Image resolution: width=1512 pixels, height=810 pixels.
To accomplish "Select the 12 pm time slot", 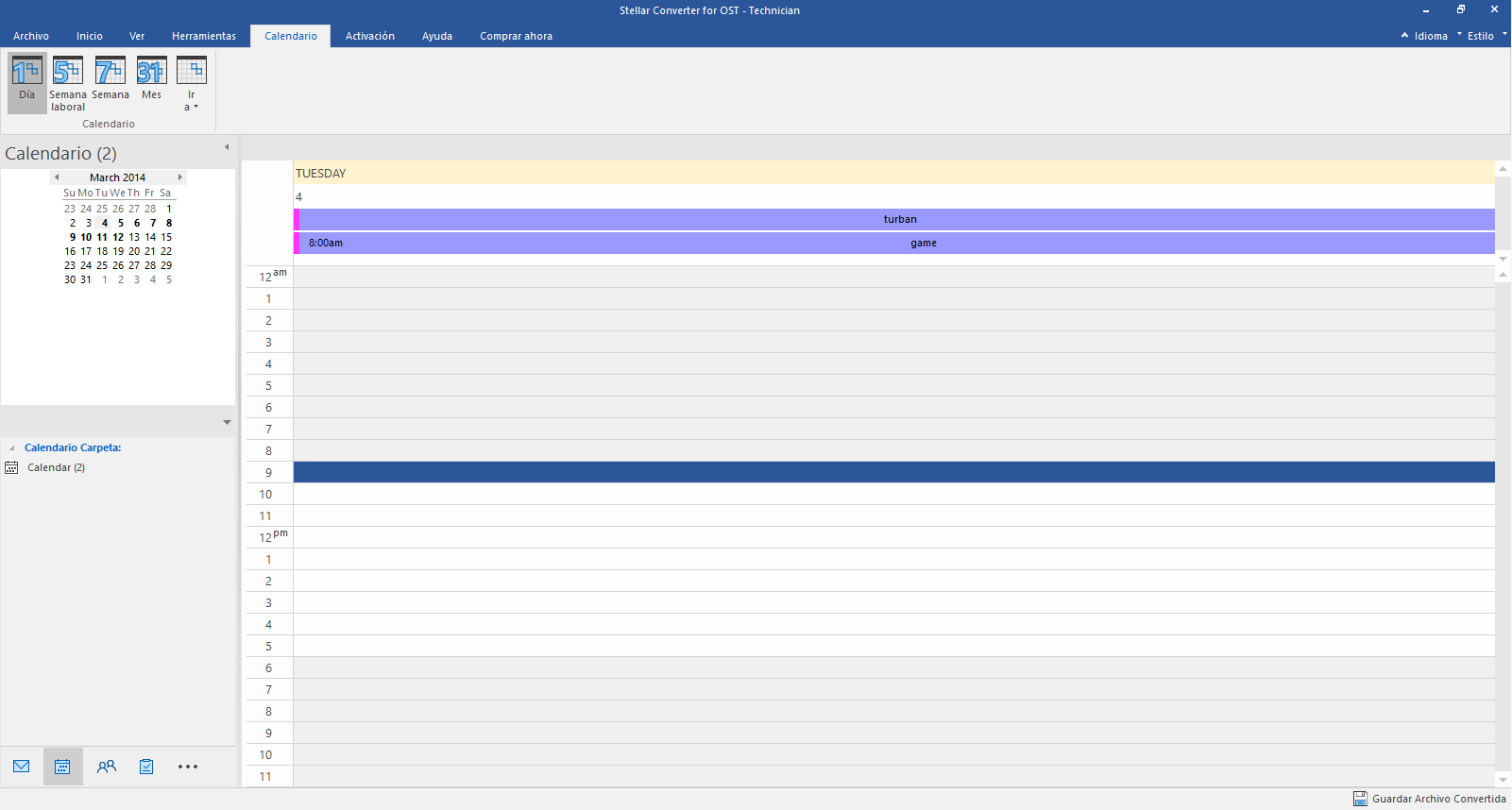I will (x=894, y=537).
